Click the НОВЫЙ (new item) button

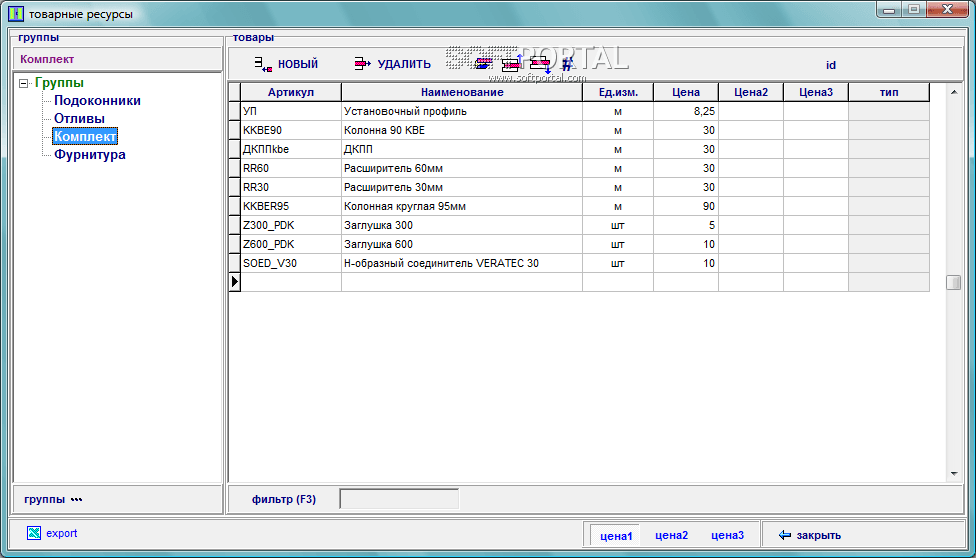tap(286, 64)
